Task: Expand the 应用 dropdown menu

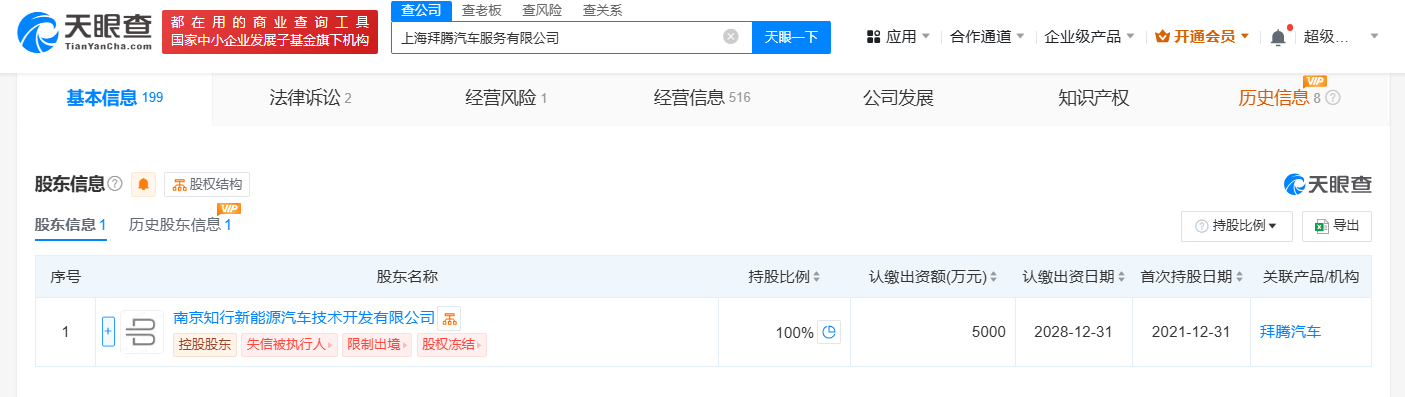Action: (x=898, y=37)
